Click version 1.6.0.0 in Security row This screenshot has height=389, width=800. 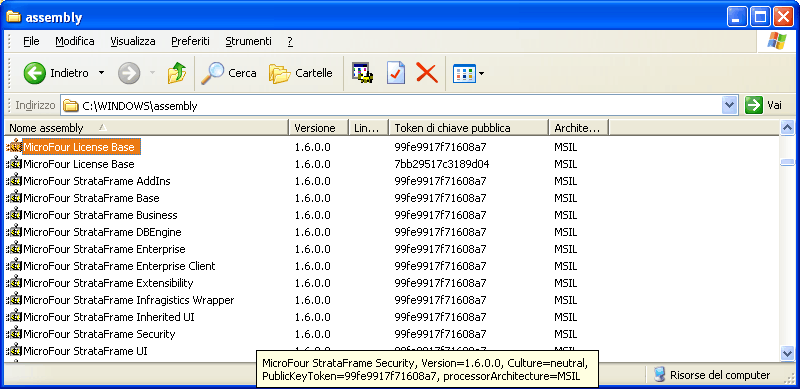tap(313, 334)
